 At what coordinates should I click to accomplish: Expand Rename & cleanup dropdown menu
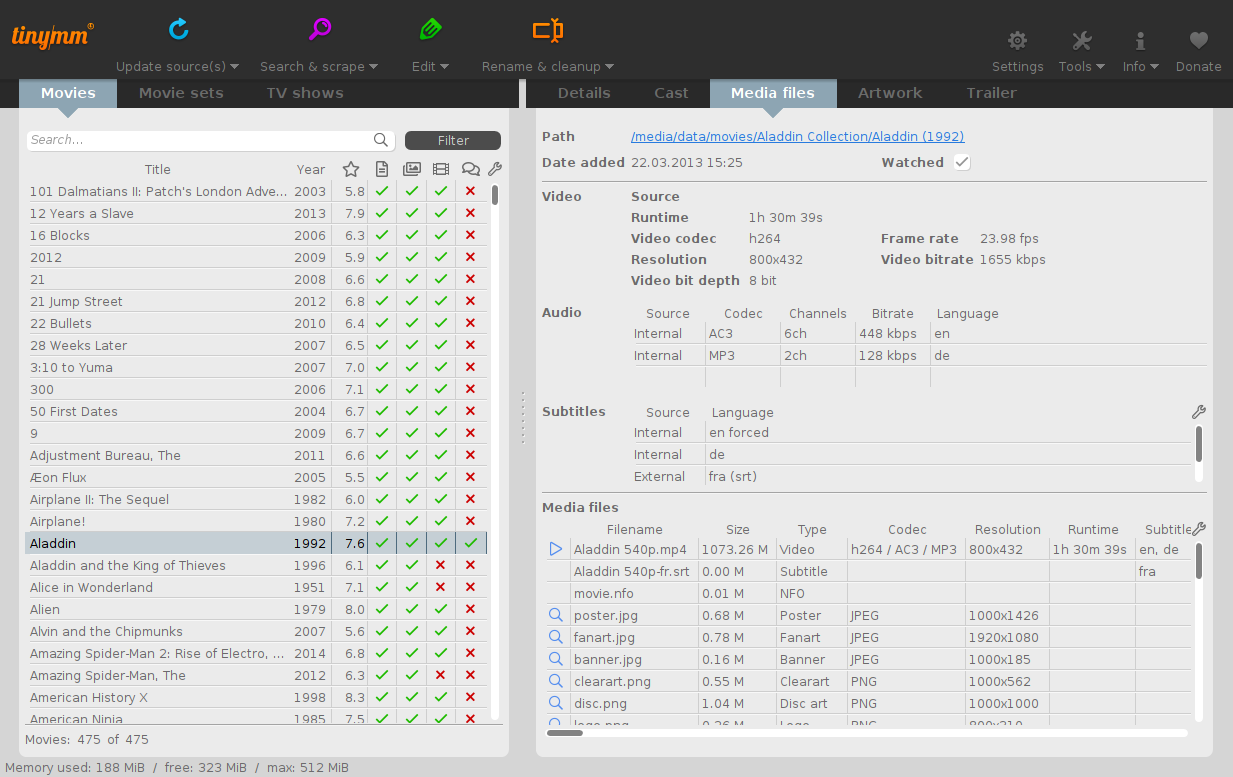[548, 66]
